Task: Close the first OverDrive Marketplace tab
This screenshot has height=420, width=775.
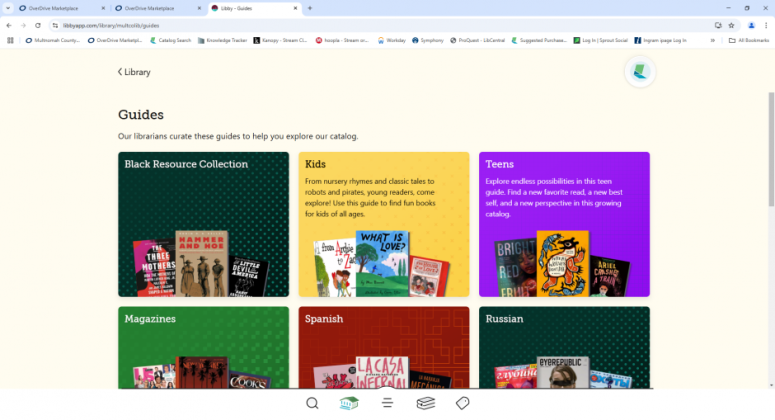Action: 103,8
